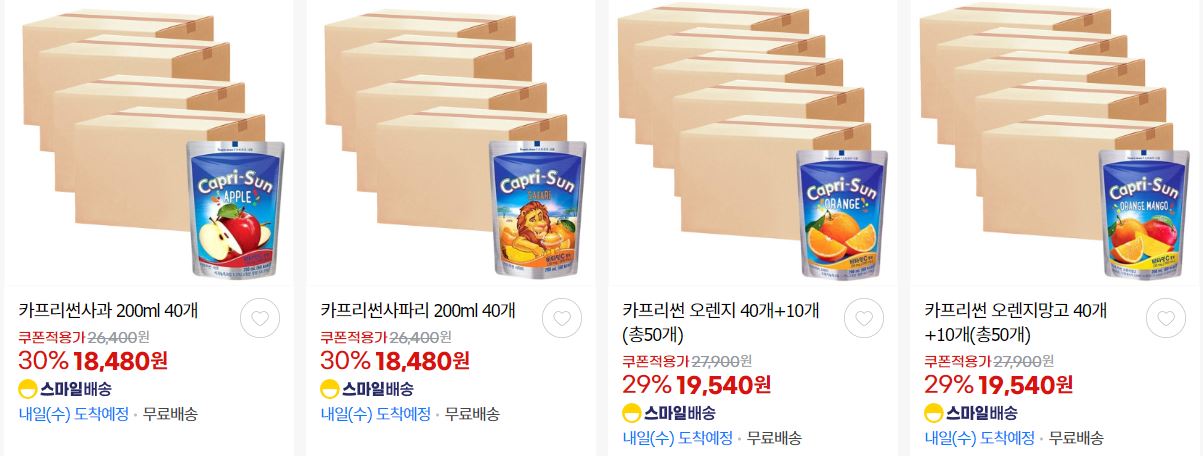Select 스마일배송 icon on orange juice item

pos(669,413)
